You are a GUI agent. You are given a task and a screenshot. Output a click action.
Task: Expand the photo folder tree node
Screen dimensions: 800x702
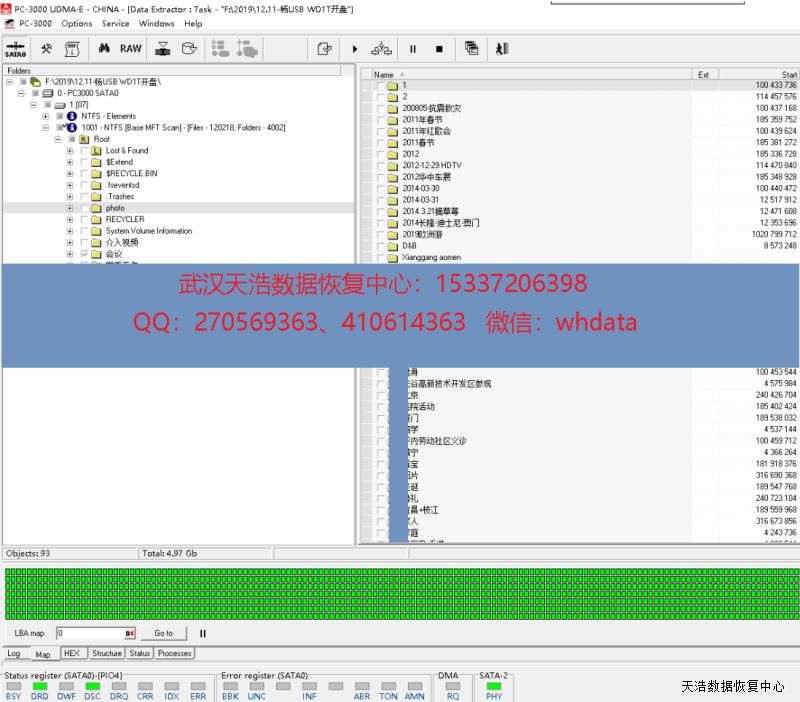(x=70, y=208)
